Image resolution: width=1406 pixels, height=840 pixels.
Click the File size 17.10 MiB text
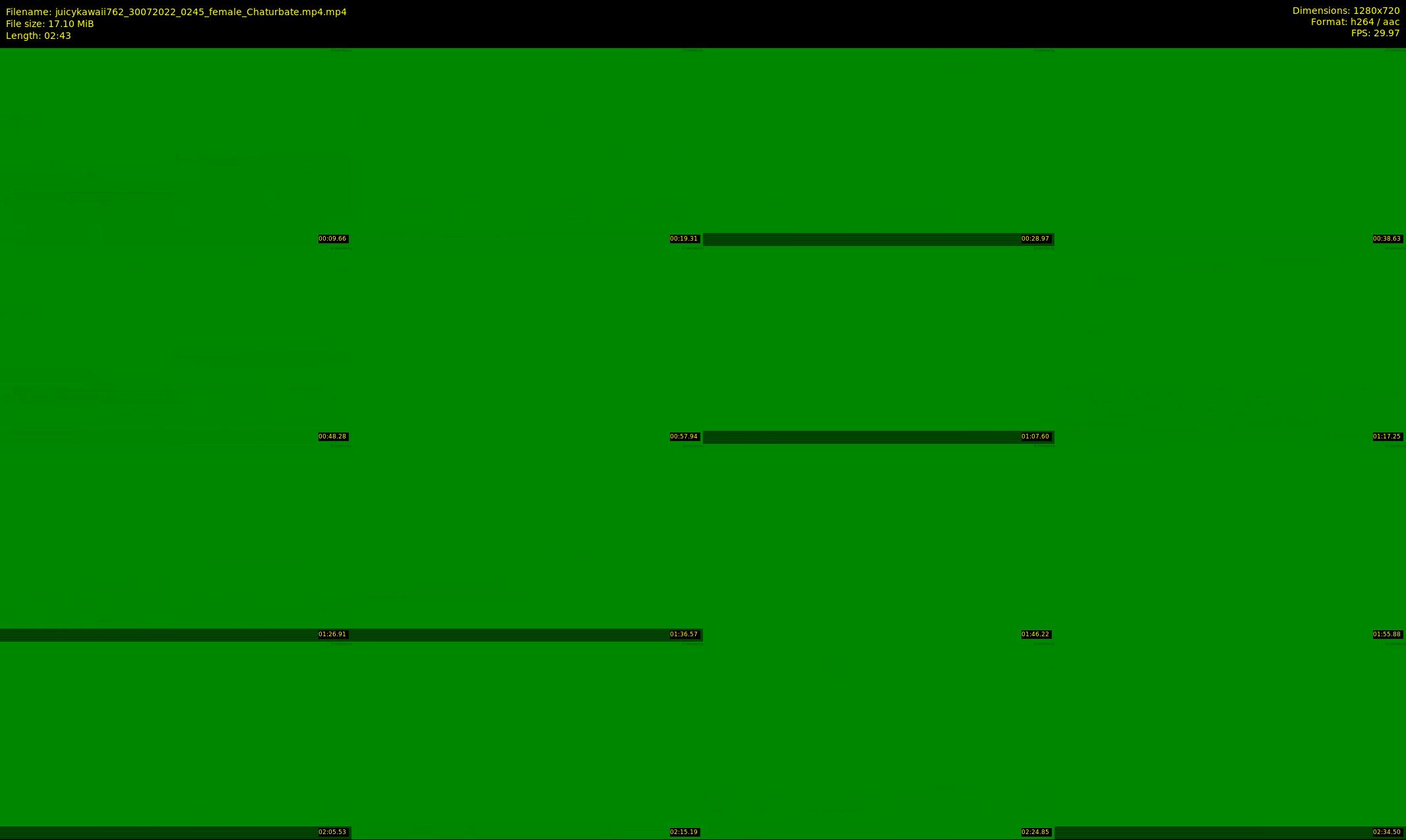pyautogui.click(x=50, y=24)
